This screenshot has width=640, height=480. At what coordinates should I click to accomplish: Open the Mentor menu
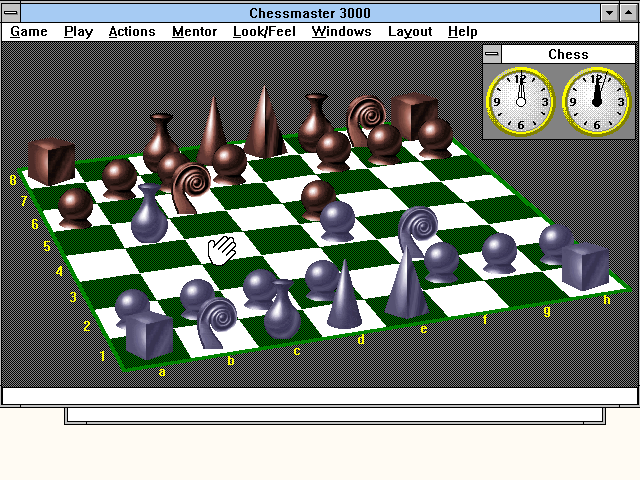click(x=194, y=31)
